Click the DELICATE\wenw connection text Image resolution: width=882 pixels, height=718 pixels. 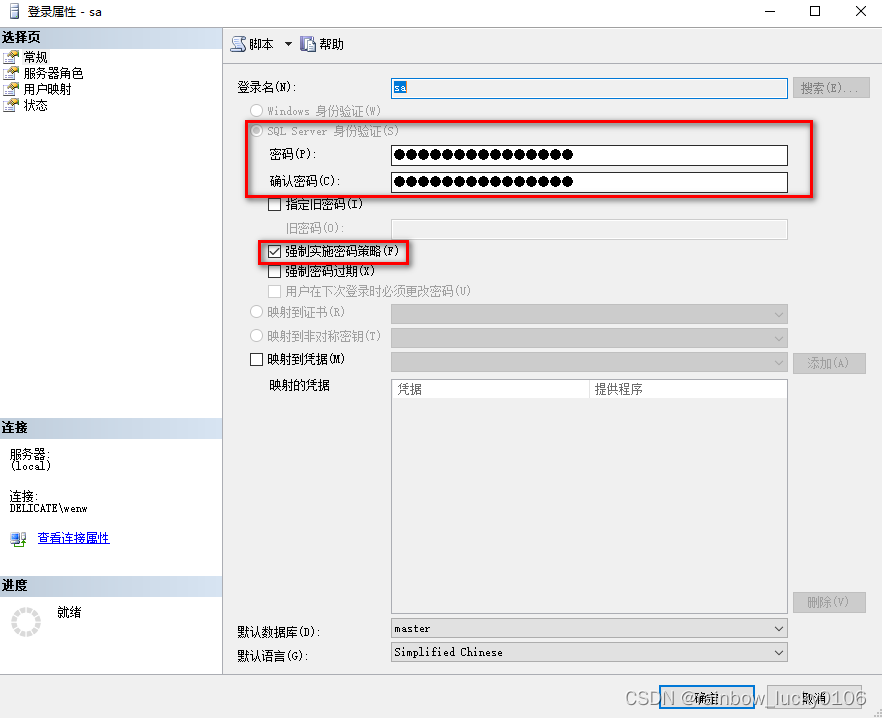48,508
